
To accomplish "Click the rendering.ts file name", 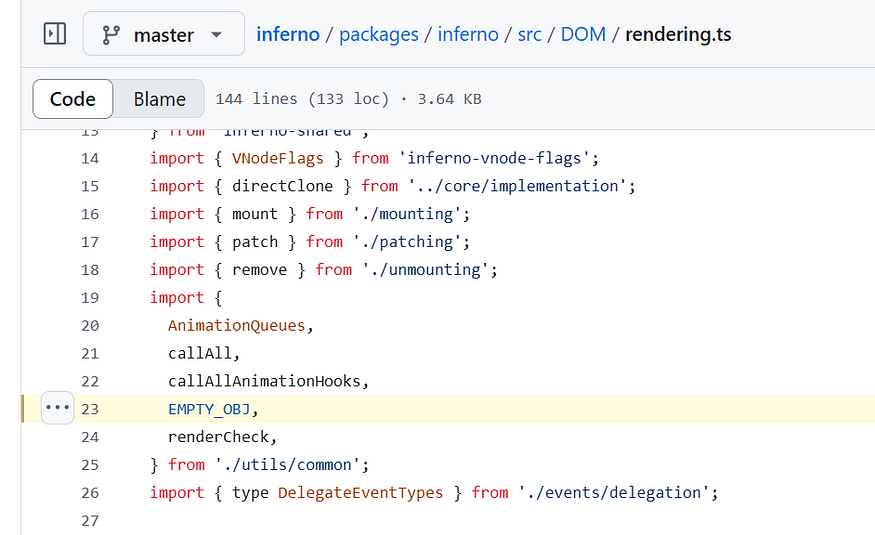I will coord(678,34).
